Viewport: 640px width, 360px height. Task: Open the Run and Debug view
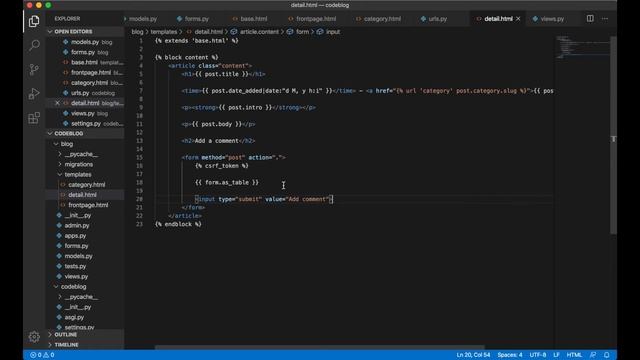[34, 94]
